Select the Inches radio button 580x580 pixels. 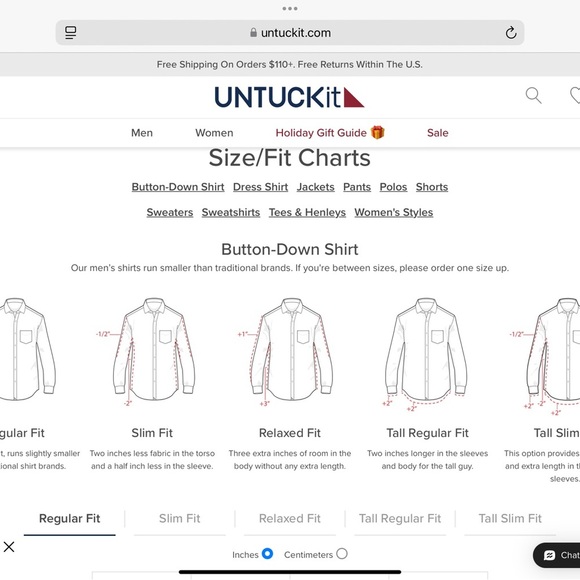pos(267,554)
